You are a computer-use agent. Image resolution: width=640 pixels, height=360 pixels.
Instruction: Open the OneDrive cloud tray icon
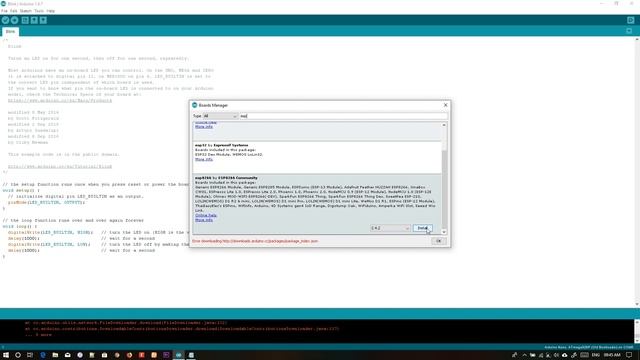click(564, 355)
